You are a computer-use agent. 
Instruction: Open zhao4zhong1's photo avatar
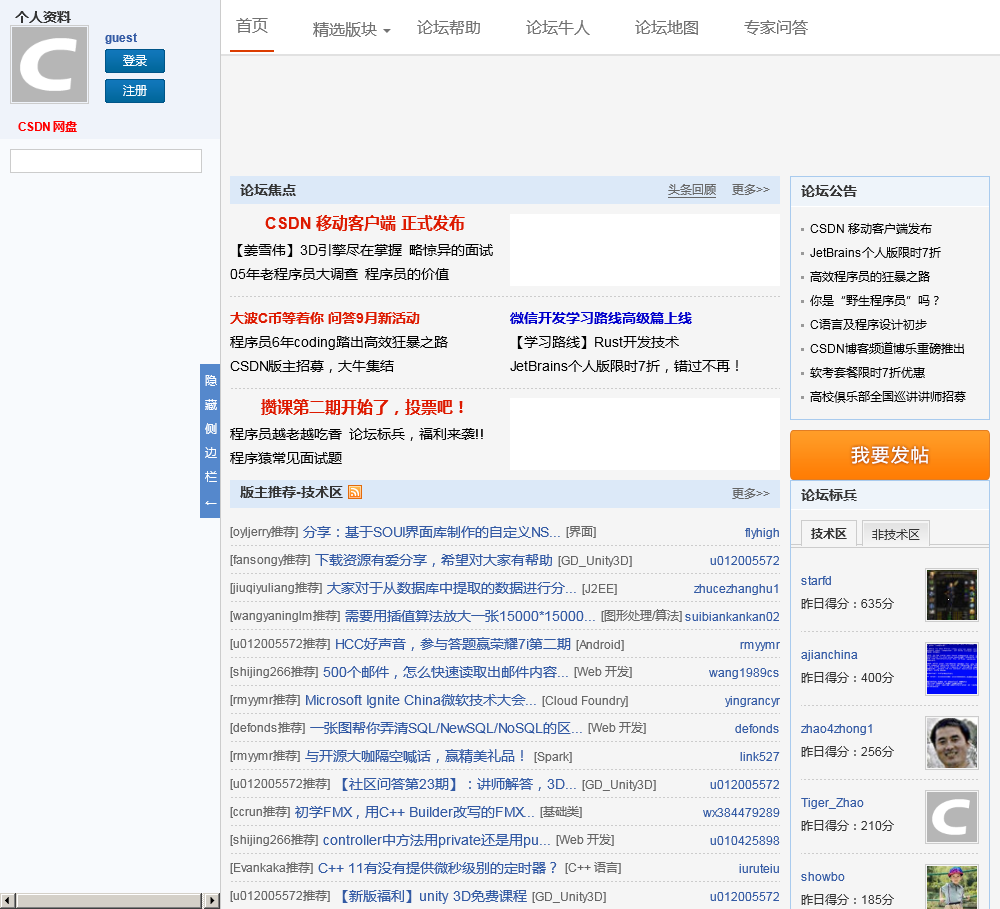tap(952, 743)
